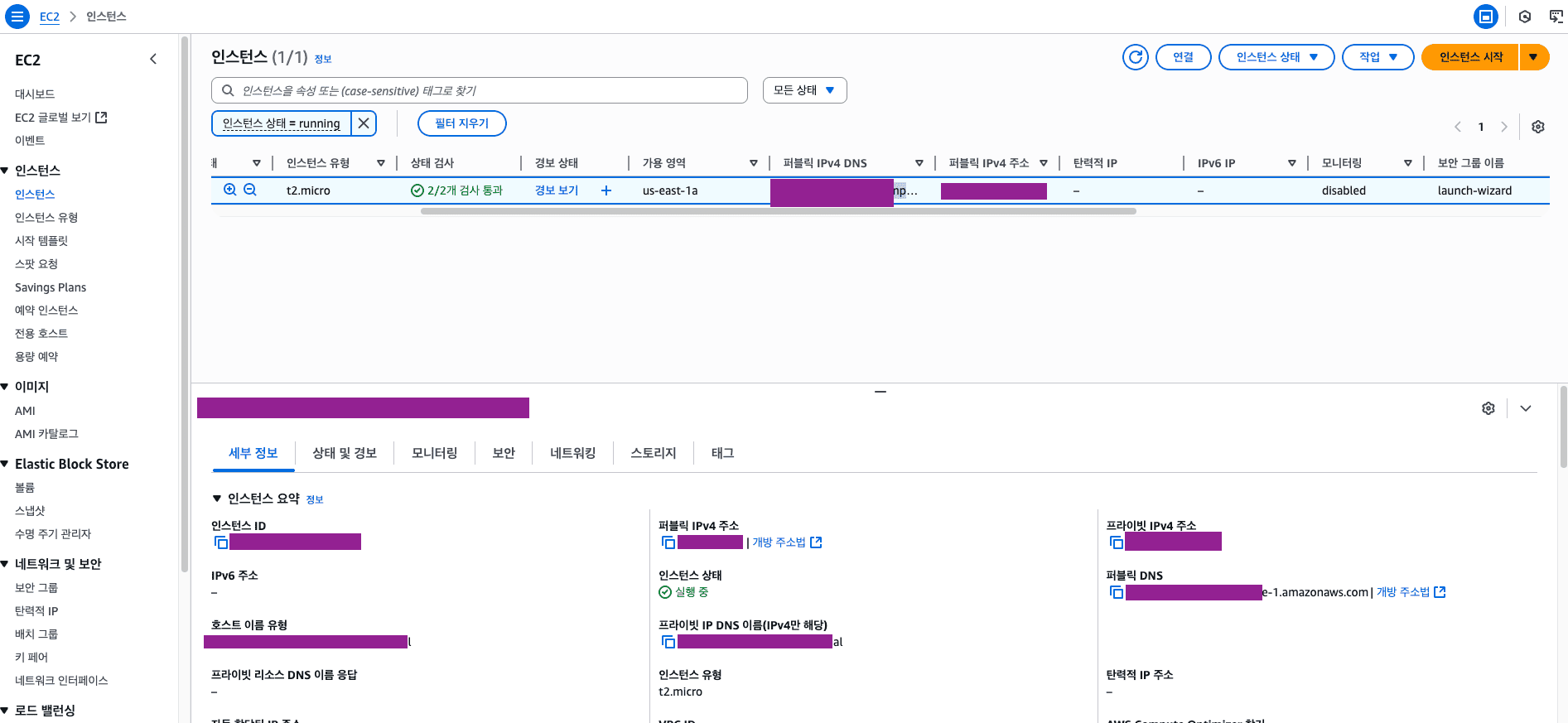This screenshot has height=723, width=1568.
Task: Switch to the 세부 정보 tab
Action: click(253, 453)
